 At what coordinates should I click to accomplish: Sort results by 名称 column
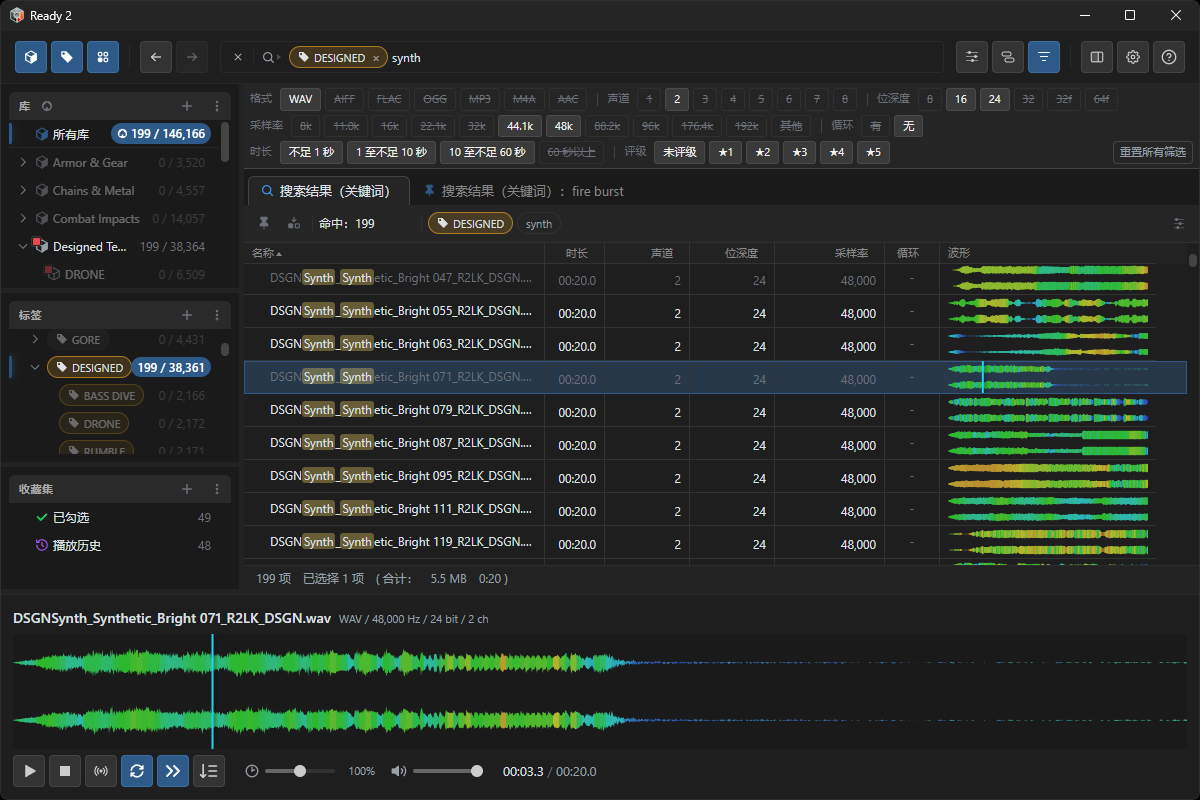click(394, 253)
